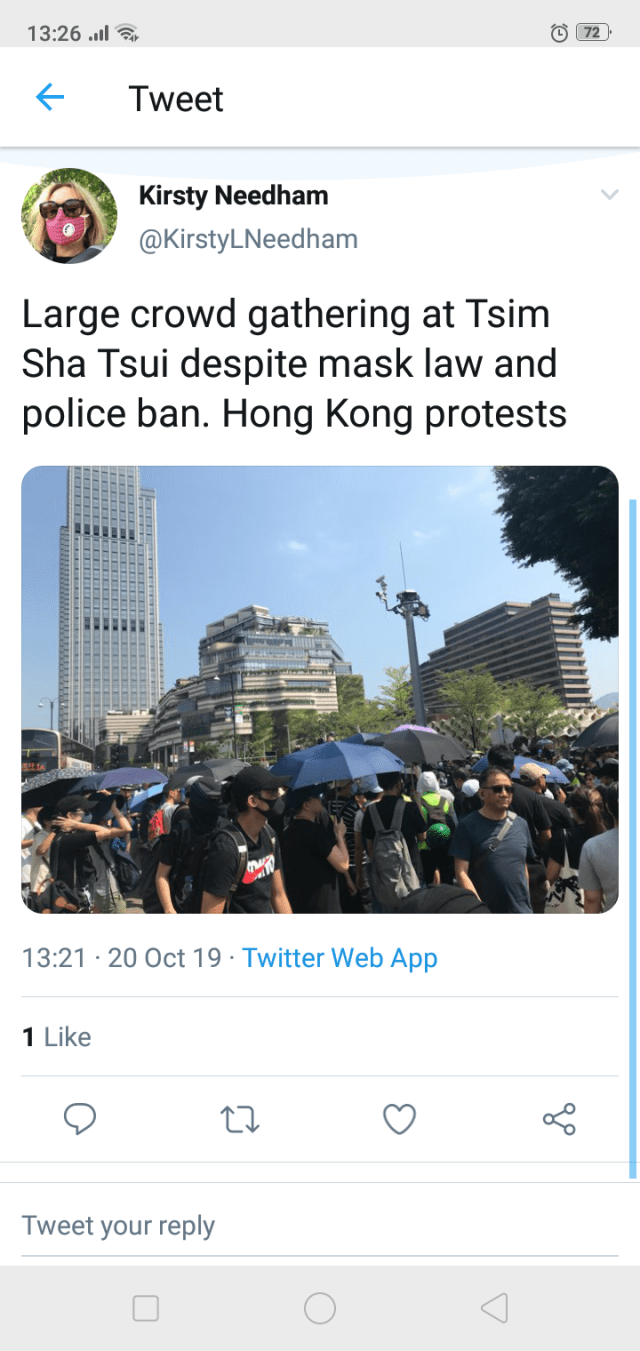Image resolution: width=640 pixels, height=1351 pixels.
Task: Open the reply speech bubble icon
Action: (x=80, y=1119)
